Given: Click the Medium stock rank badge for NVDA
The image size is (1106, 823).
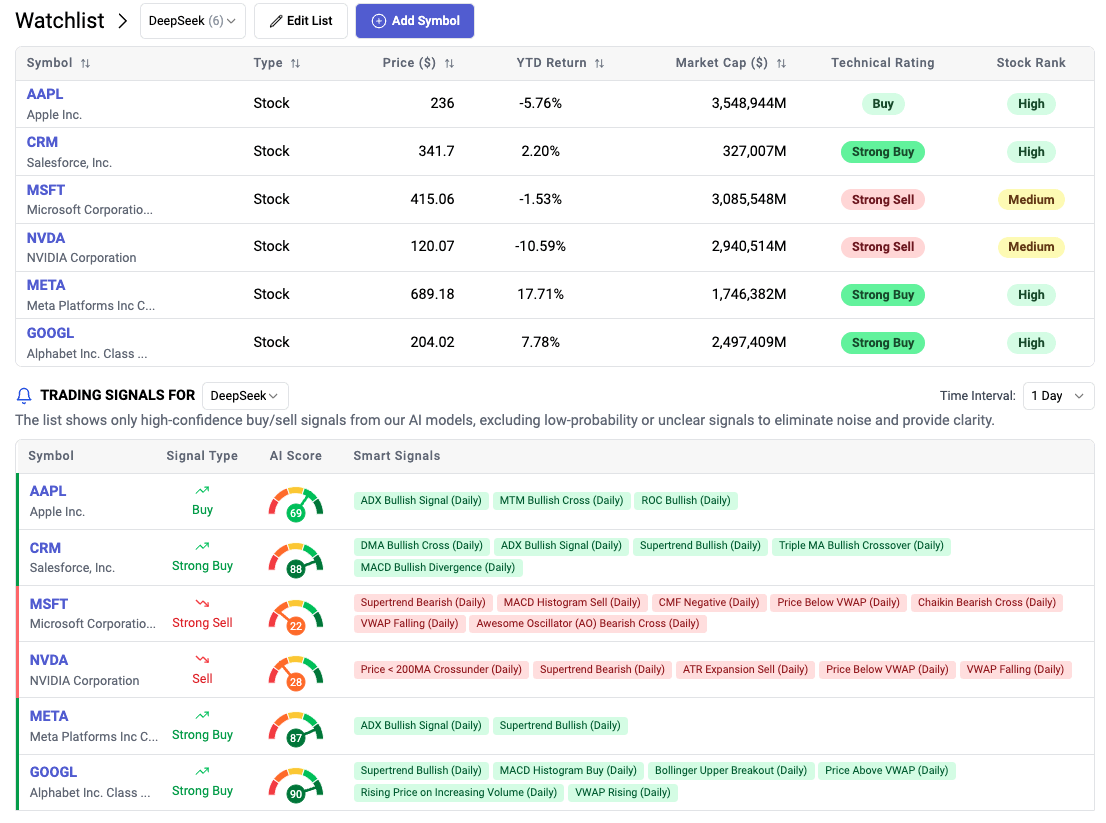Looking at the screenshot, I should tap(1031, 247).
